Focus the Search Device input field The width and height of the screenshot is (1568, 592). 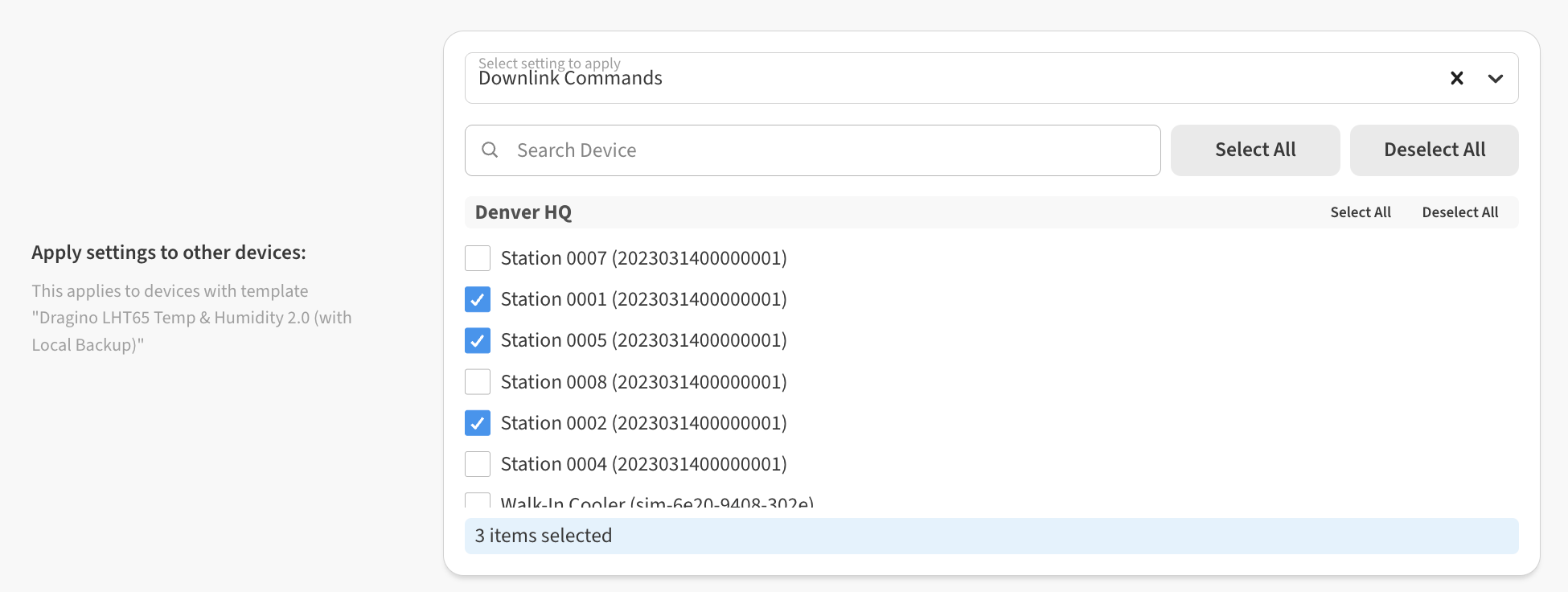828,150
